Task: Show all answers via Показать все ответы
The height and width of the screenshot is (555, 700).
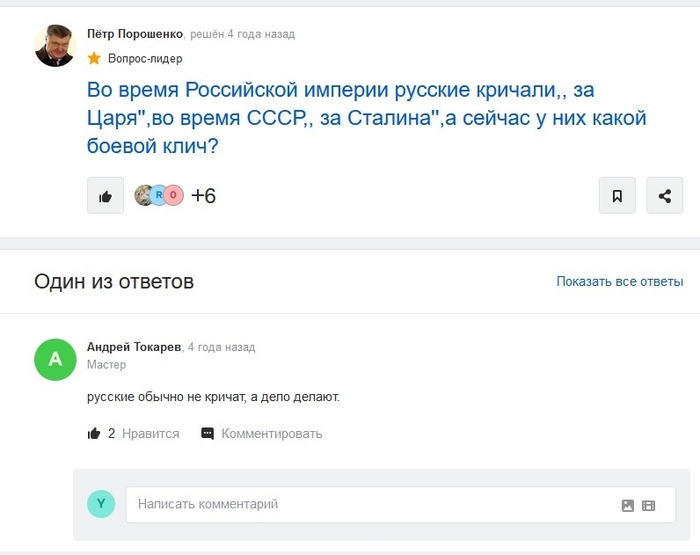Action: point(619,281)
